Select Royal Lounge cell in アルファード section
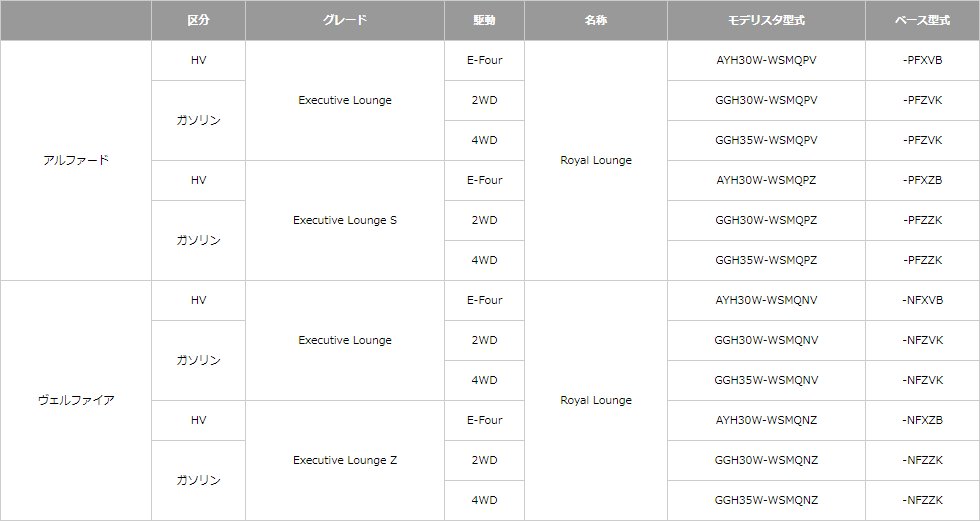The width and height of the screenshot is (980, 521). 596,161
